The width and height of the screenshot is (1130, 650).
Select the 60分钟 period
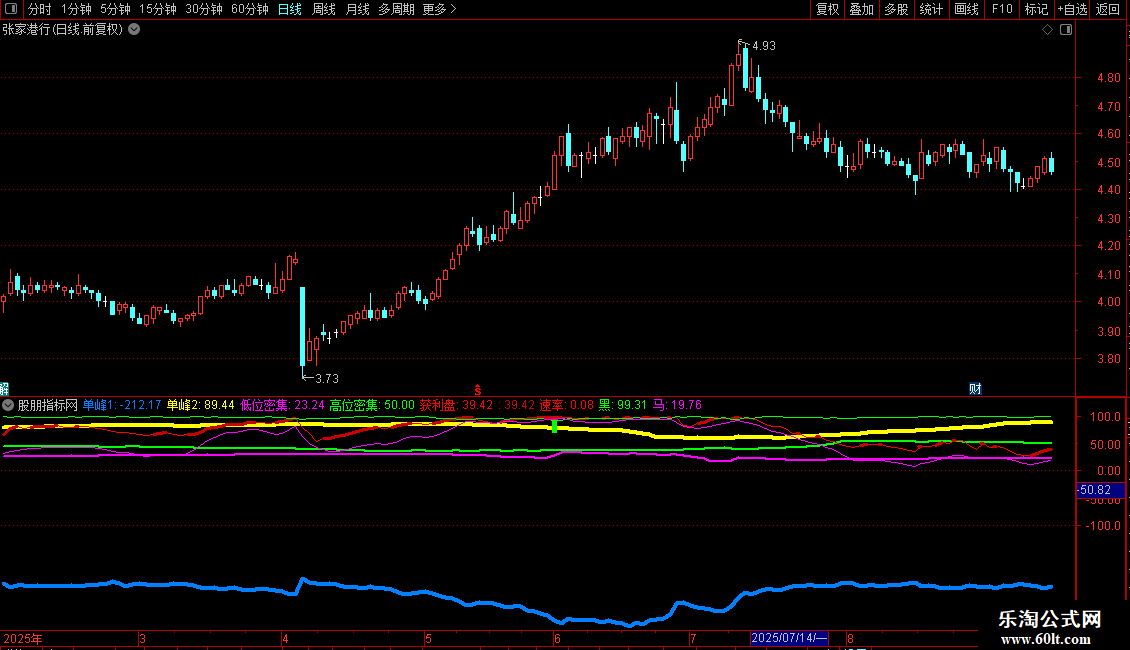point(249,9)
